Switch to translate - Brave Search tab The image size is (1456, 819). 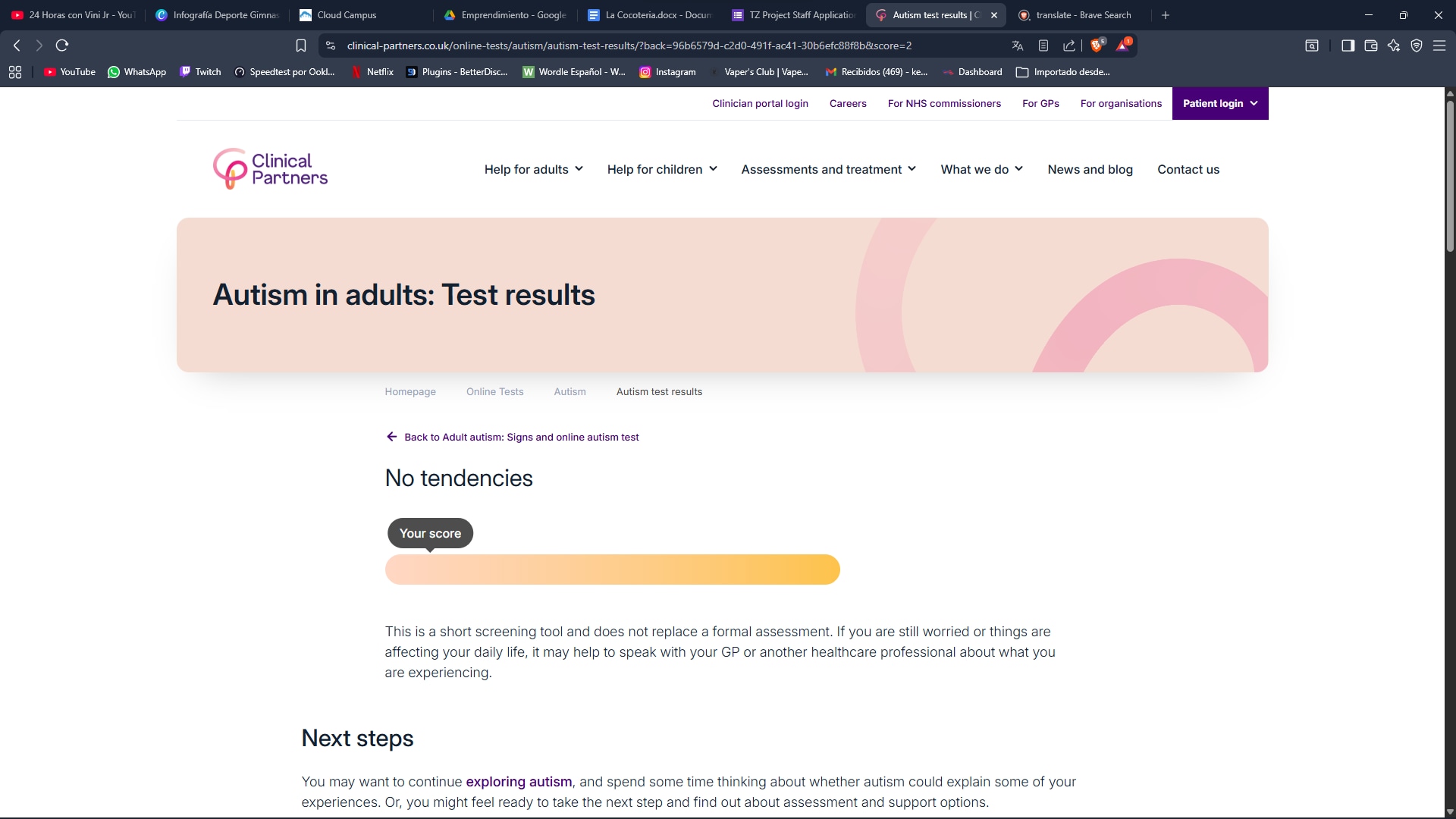point(1083,15)
